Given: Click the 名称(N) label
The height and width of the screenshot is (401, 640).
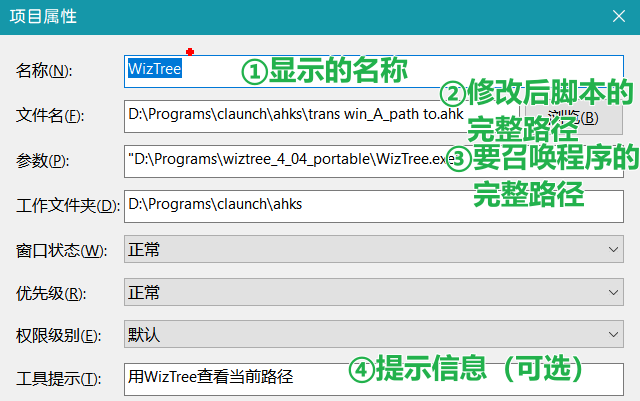Looking at the screenshot, I should [44, 71].
